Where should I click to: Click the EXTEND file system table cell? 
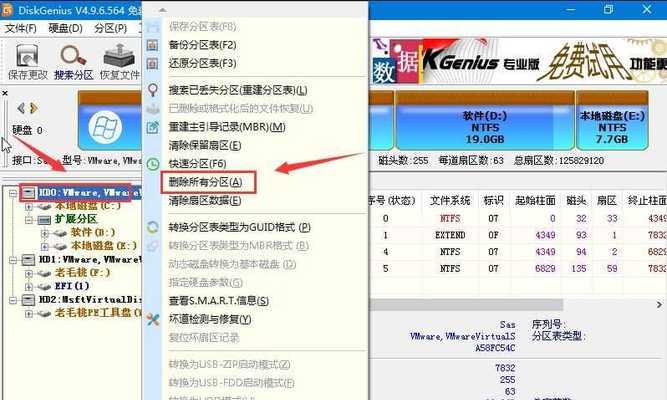pyautogui.click(x=450, y=235)
